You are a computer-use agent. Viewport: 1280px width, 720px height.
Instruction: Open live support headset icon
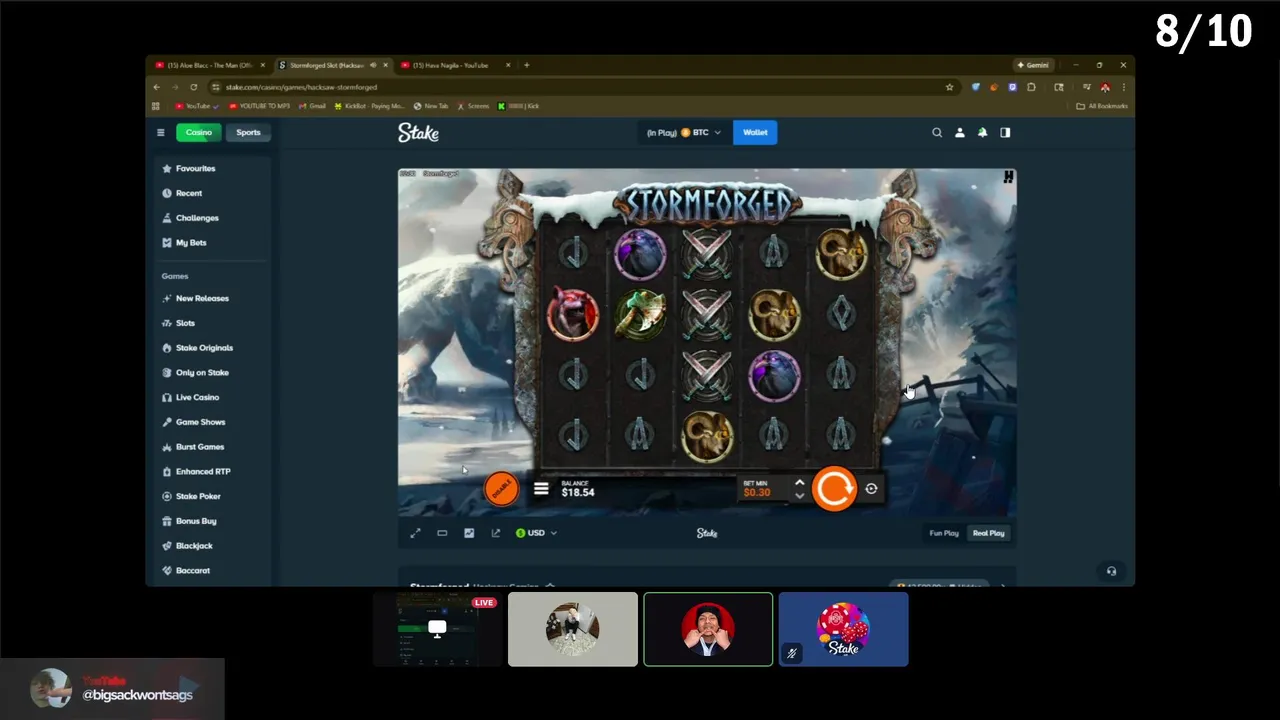point(1111,571)
